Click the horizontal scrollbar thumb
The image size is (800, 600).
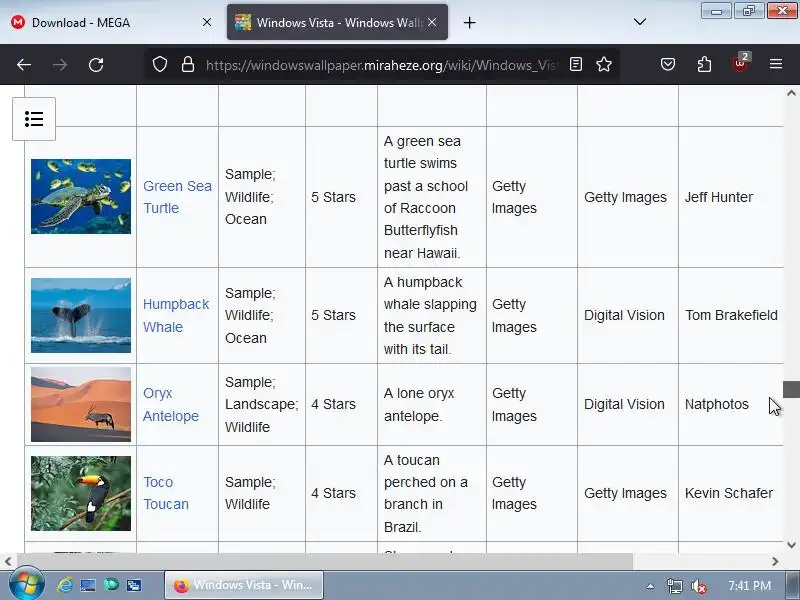coord(325,562)
